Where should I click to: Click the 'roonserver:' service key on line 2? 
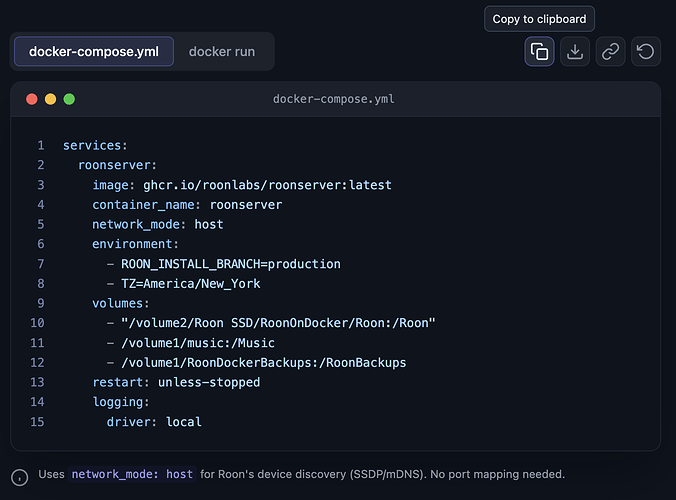coord(117,165)
